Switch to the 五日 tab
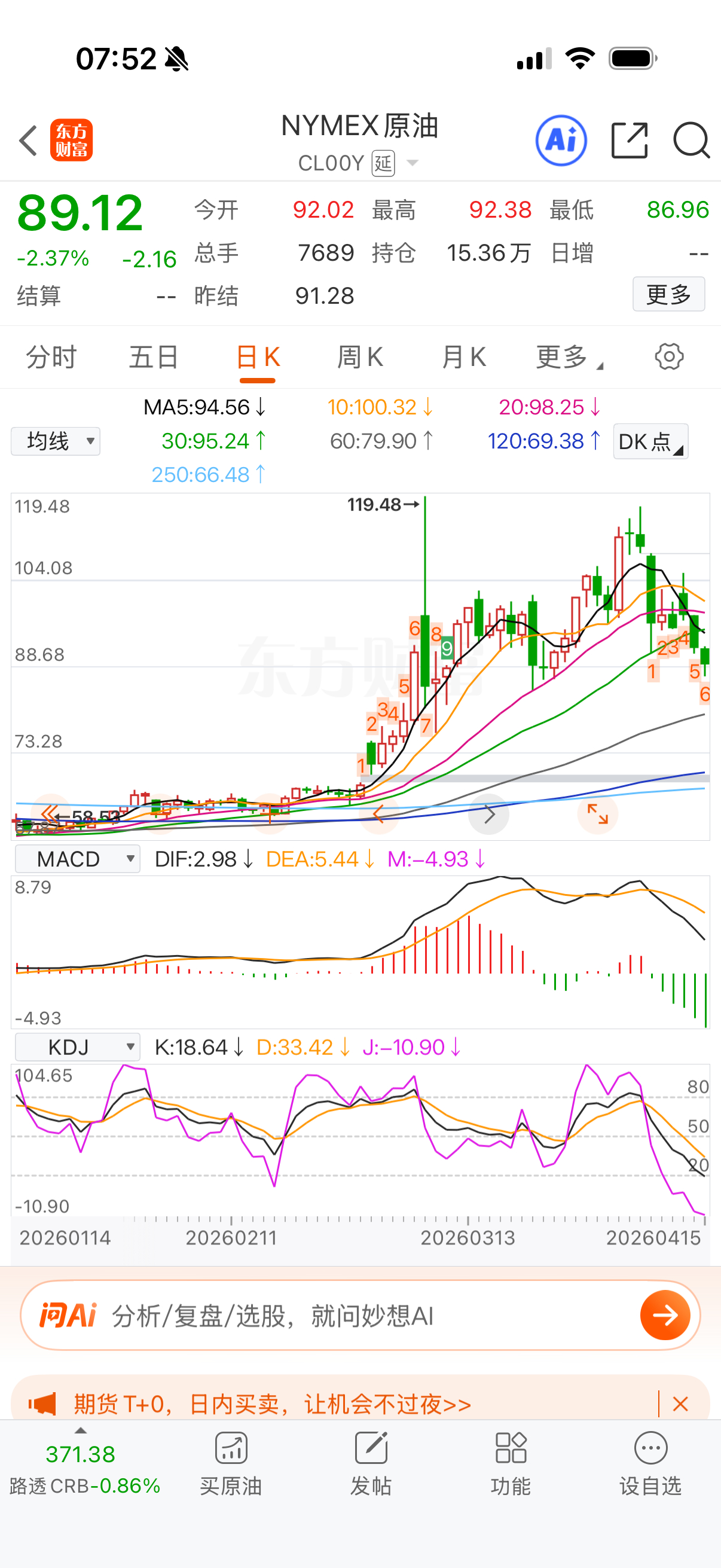 [x=154, y=356]
